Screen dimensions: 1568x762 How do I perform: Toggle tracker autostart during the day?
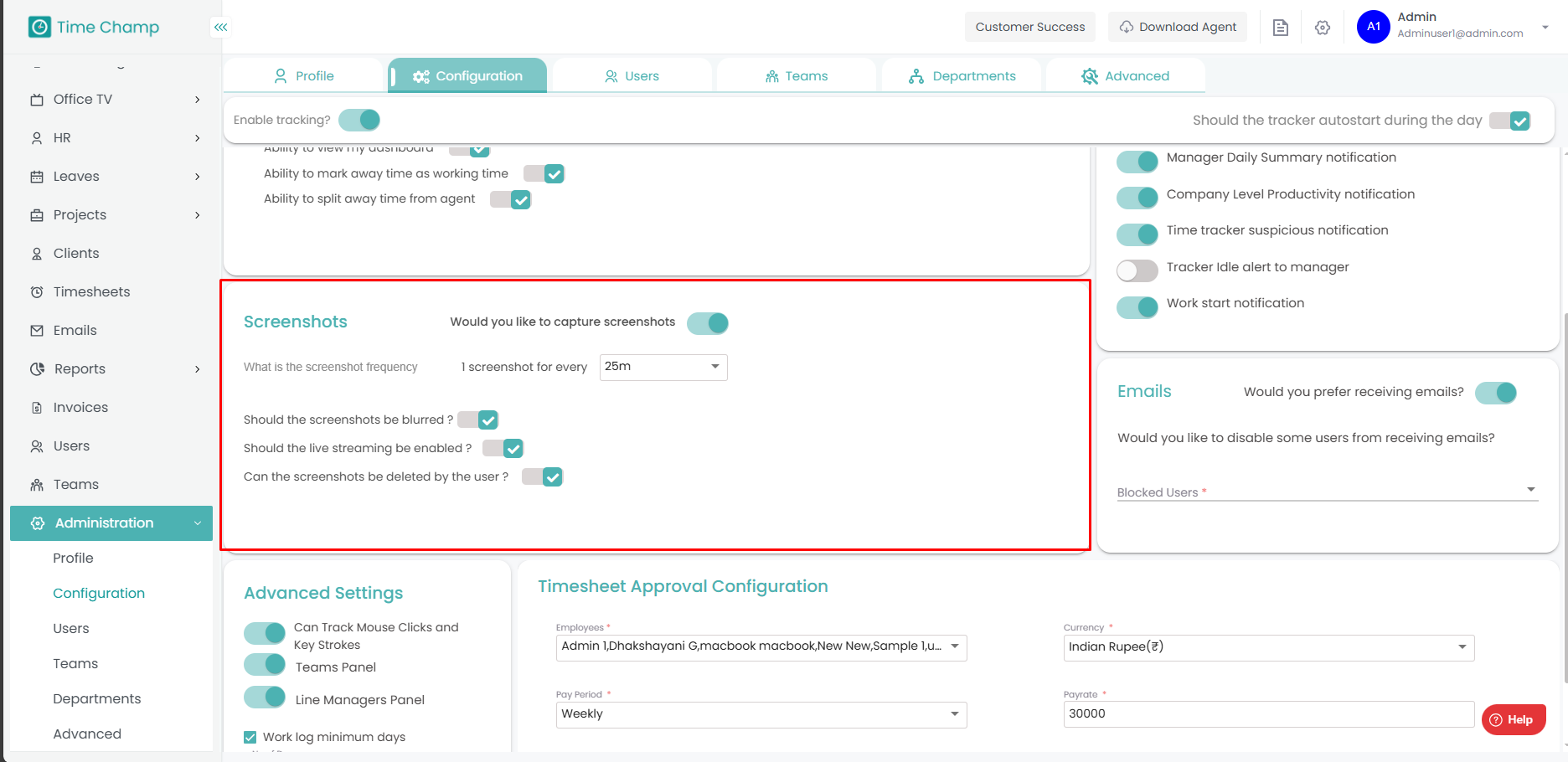pyautogui.click(x=1510, y=121)
